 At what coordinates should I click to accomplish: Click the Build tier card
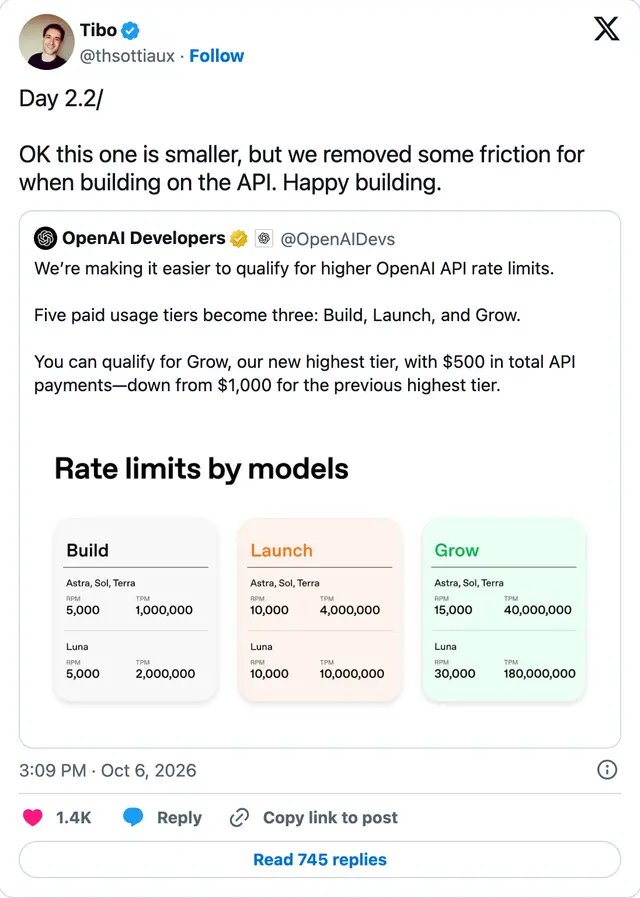click(x=136, y=610)
